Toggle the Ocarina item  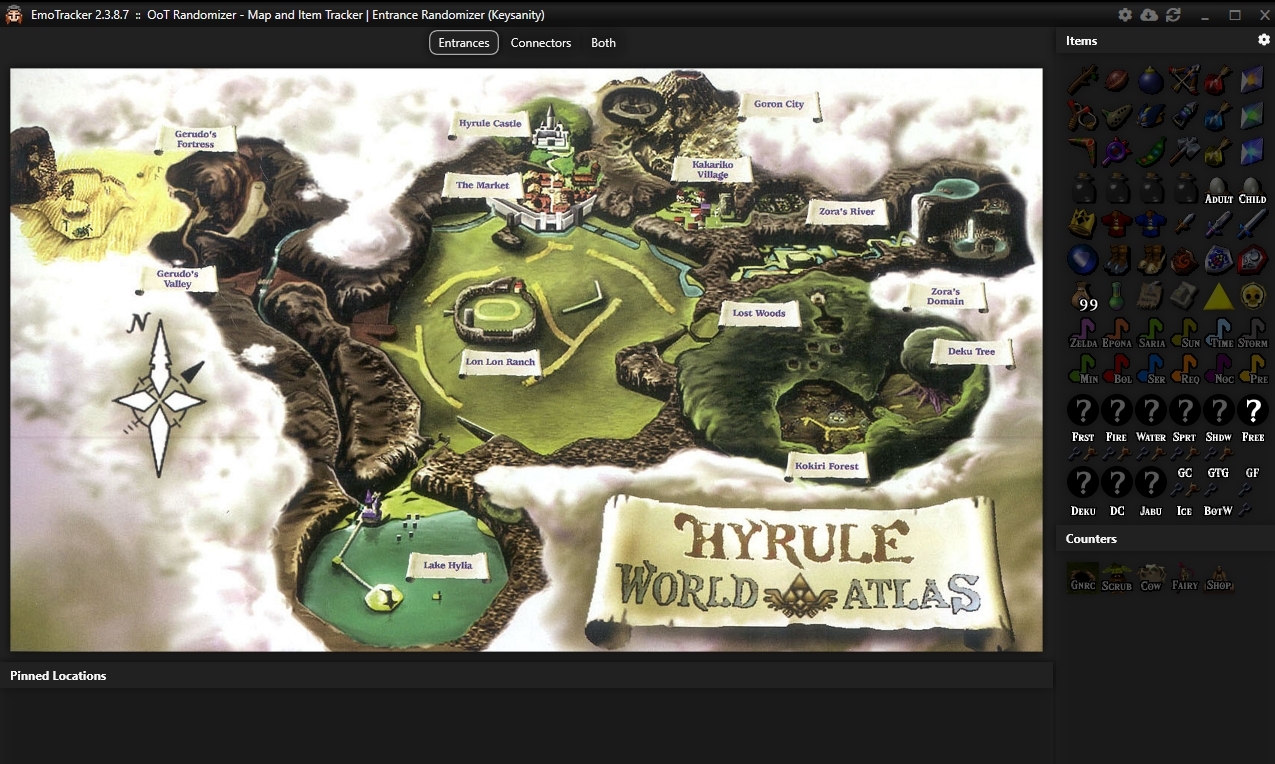point(1117,116)
